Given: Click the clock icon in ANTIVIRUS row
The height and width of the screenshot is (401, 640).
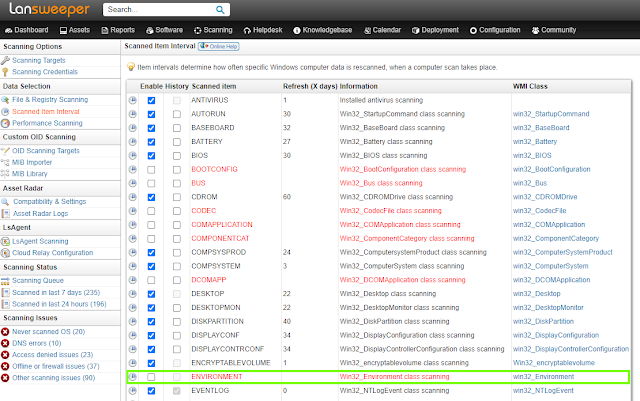Looking at the screenshot, I should (133, 100).
